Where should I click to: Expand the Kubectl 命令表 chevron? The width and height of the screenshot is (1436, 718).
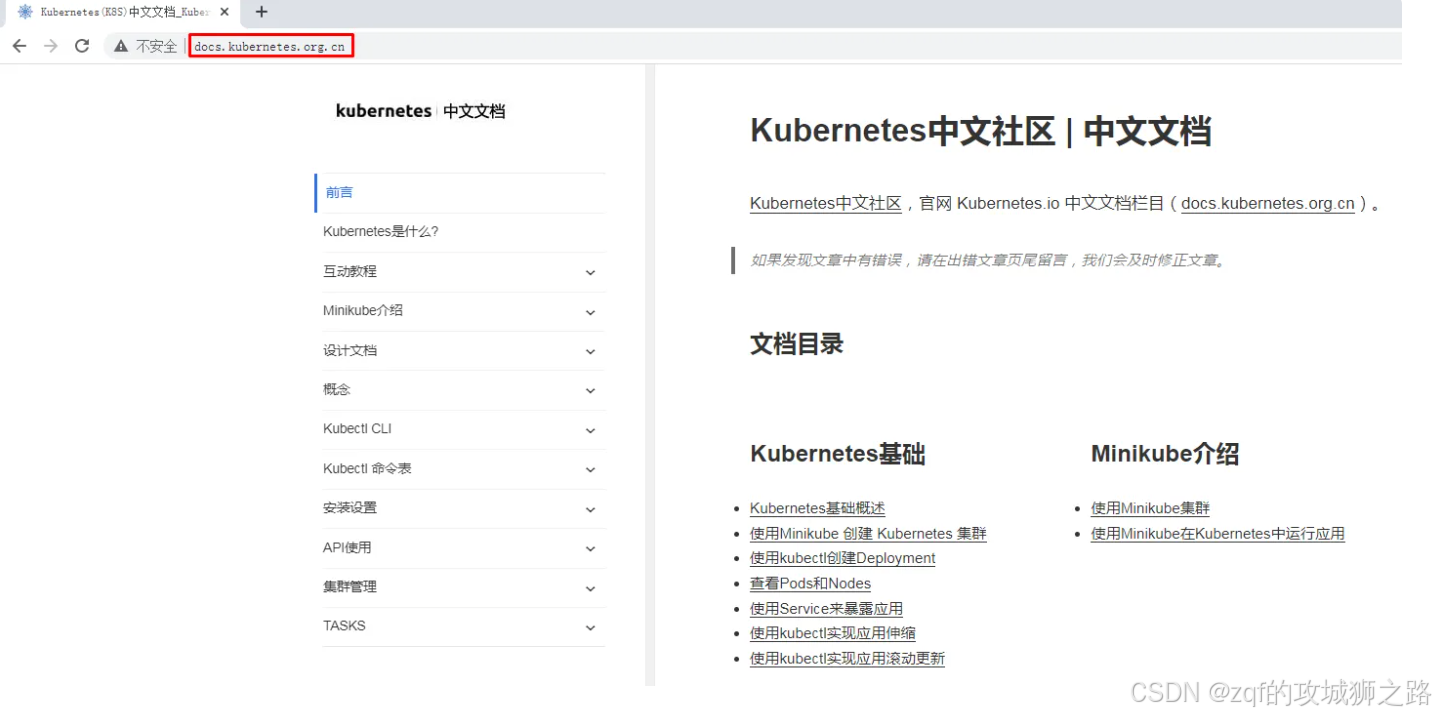point(590,470)
